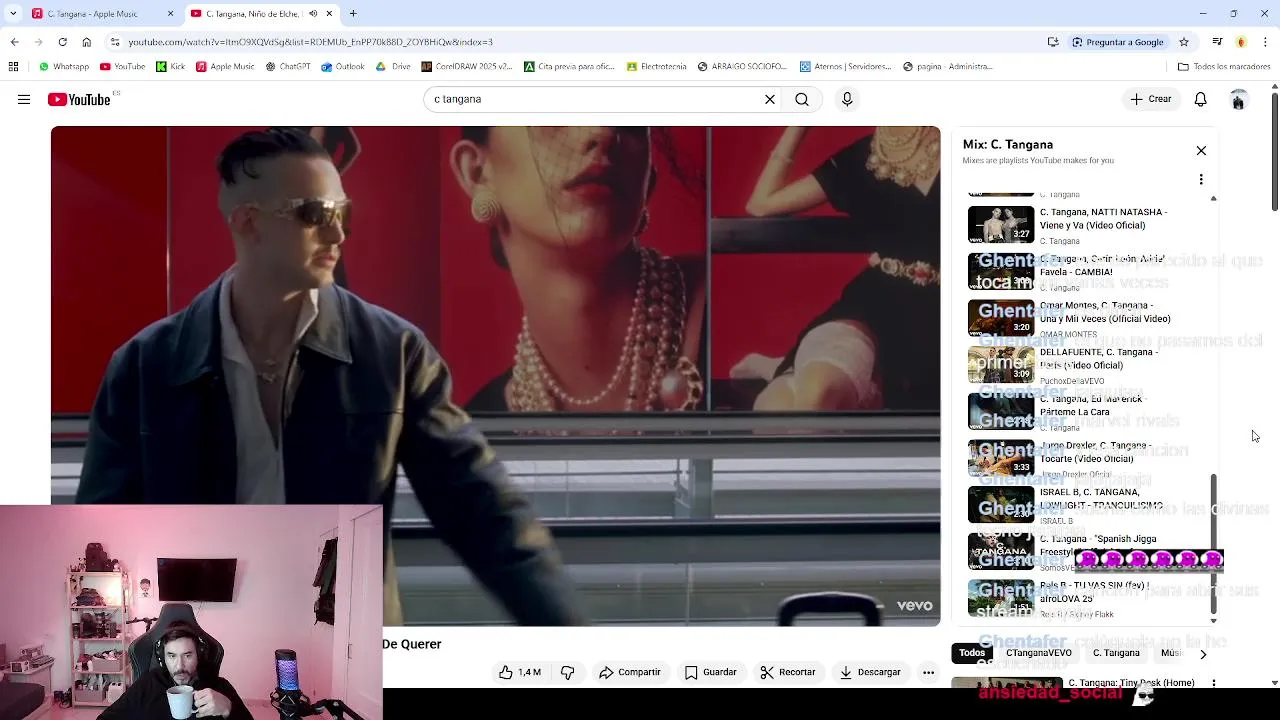
Task: Click the Crear button
Action: (1151, 99)
